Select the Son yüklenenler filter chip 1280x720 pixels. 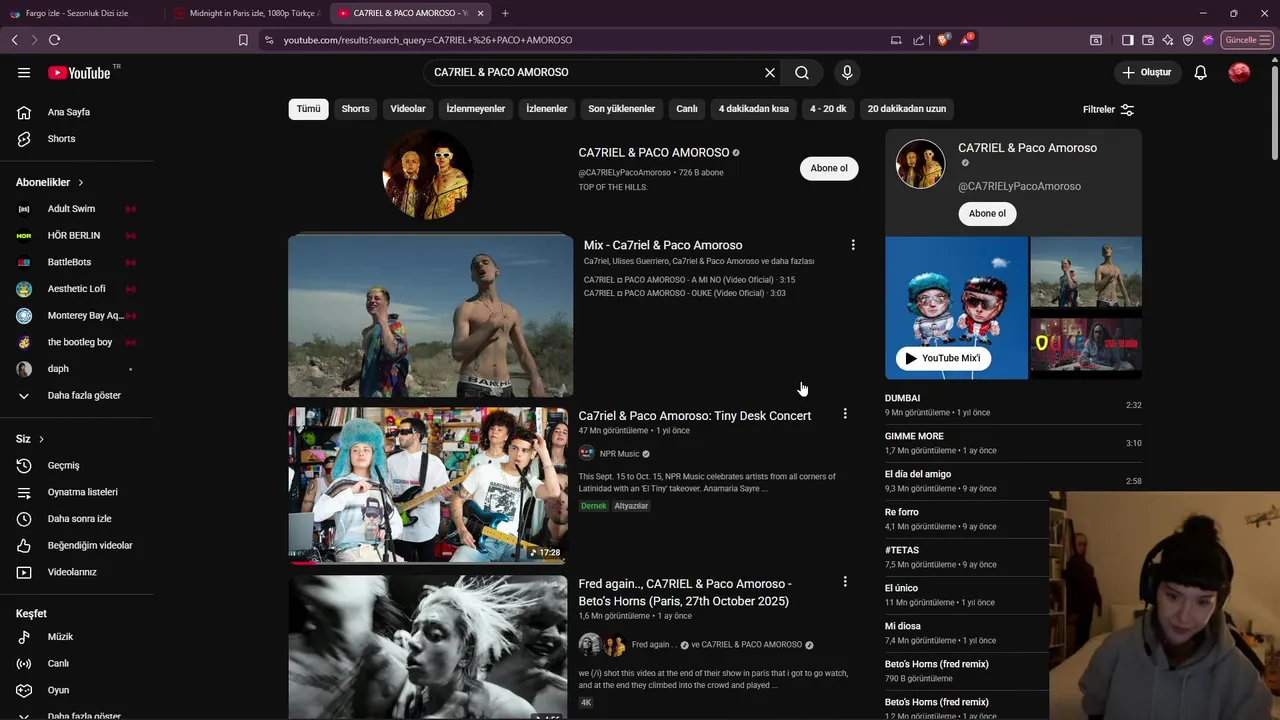tap(621, 108)
